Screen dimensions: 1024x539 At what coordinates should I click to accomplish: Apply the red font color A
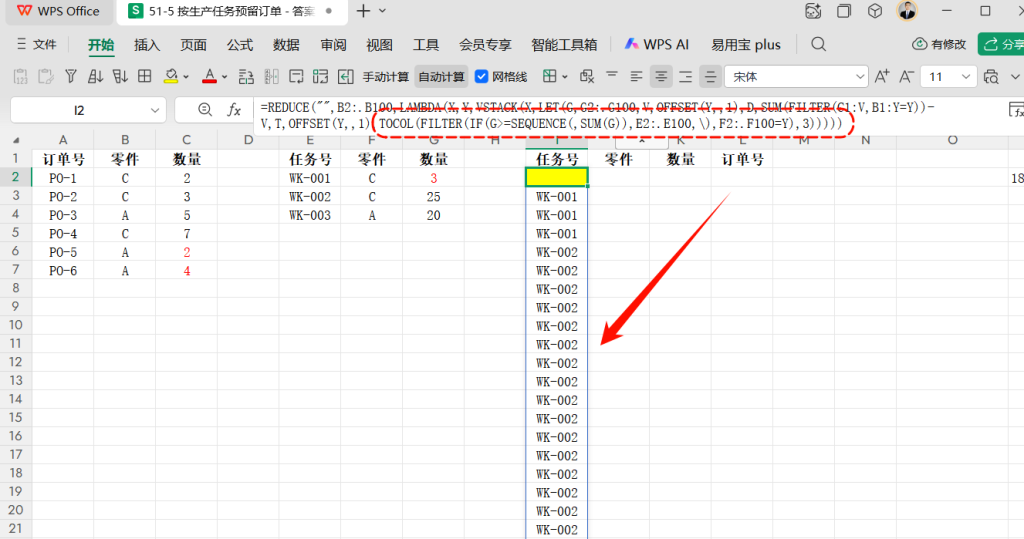[x=209, y=76]
